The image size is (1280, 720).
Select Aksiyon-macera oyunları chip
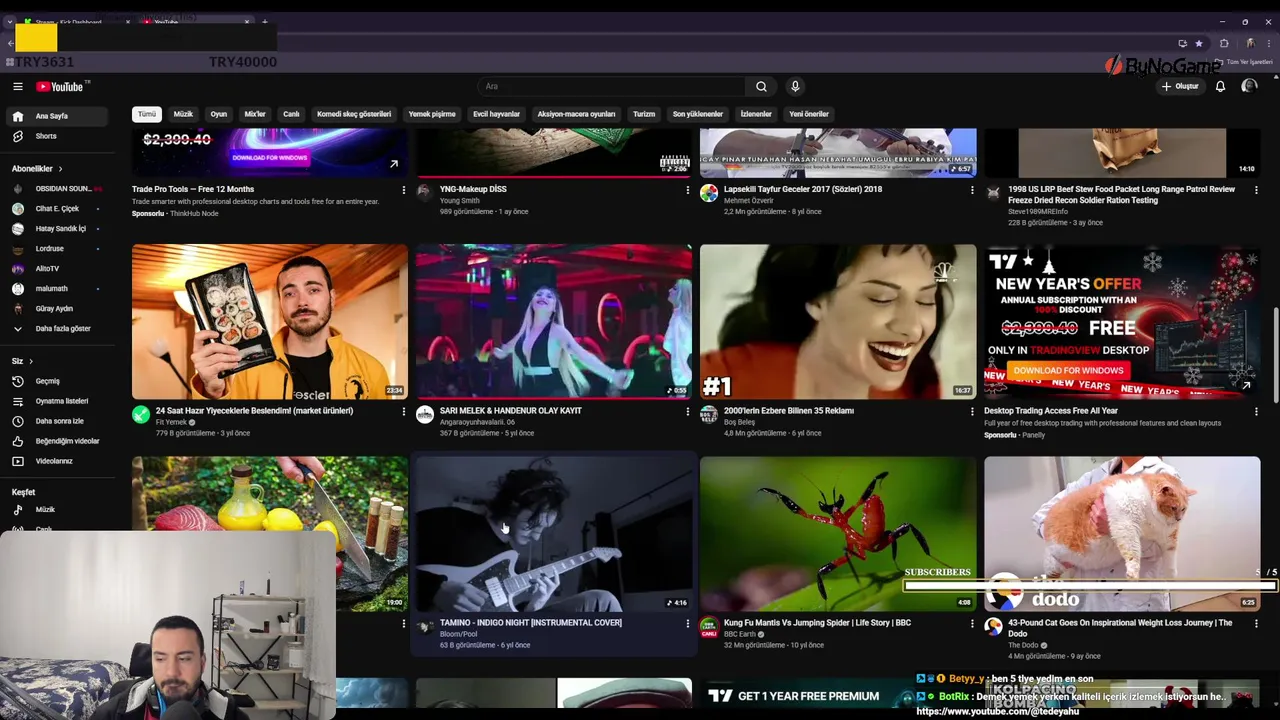[x=576, y=114]
